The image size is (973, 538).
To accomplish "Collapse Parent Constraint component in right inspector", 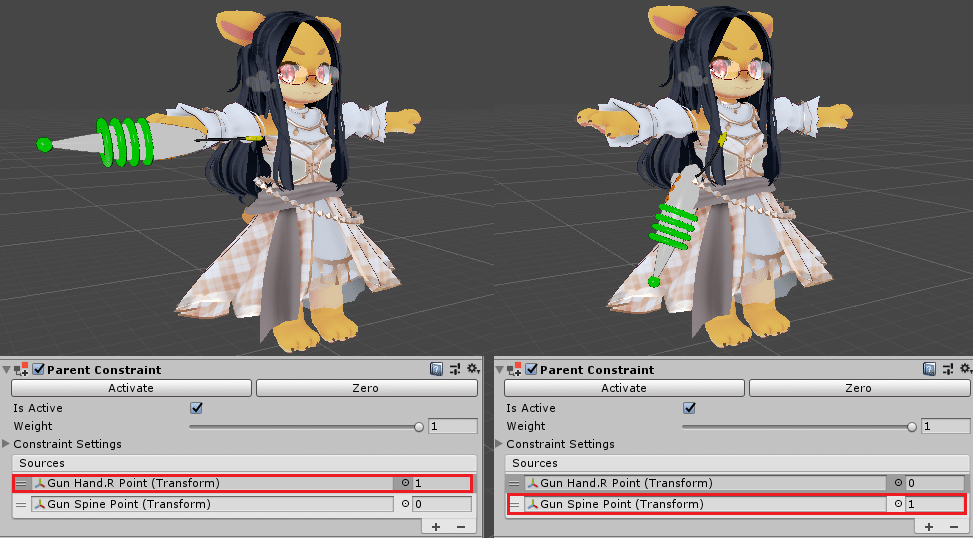I will click(x=499, y=370).
